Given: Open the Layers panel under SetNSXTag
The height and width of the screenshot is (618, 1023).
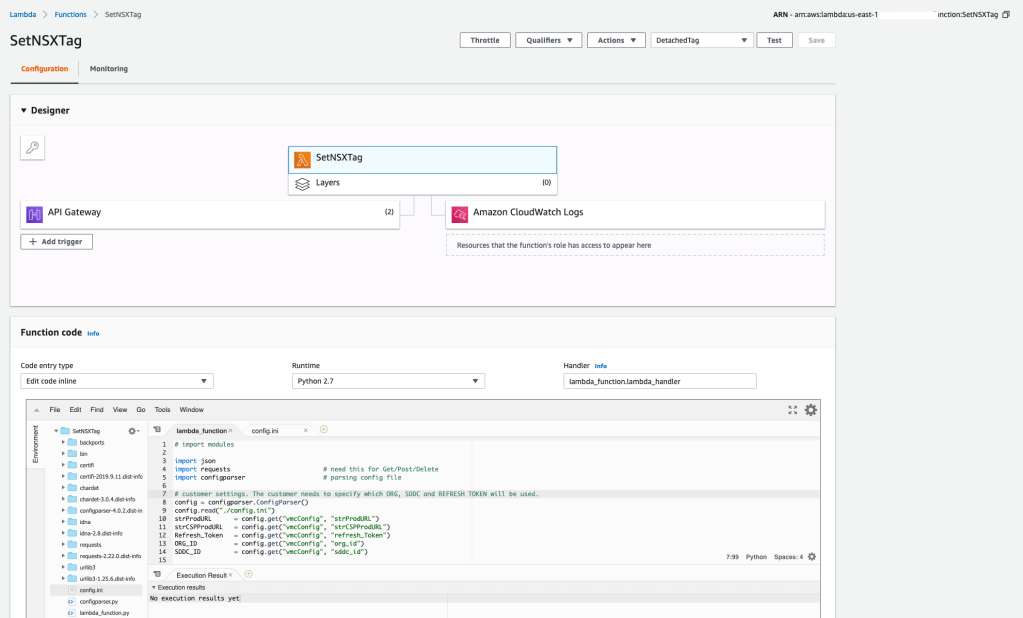Looking at the screenshot, I should tap(421, 184).
